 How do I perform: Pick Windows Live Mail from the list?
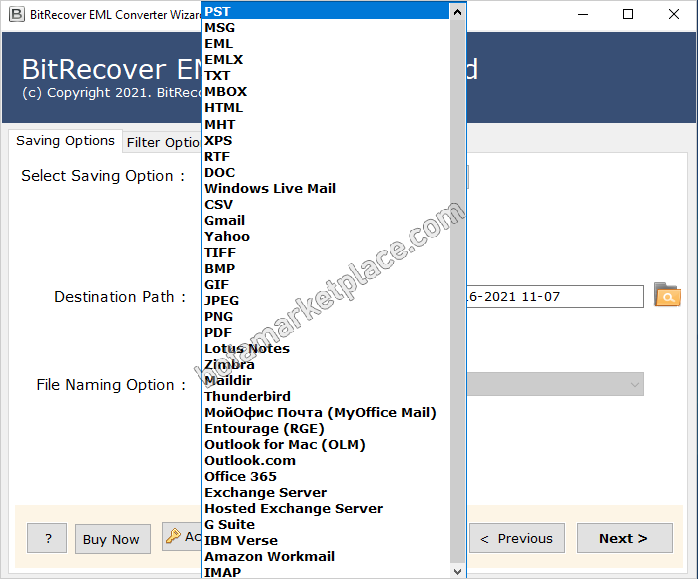click(x=269, y=188)
